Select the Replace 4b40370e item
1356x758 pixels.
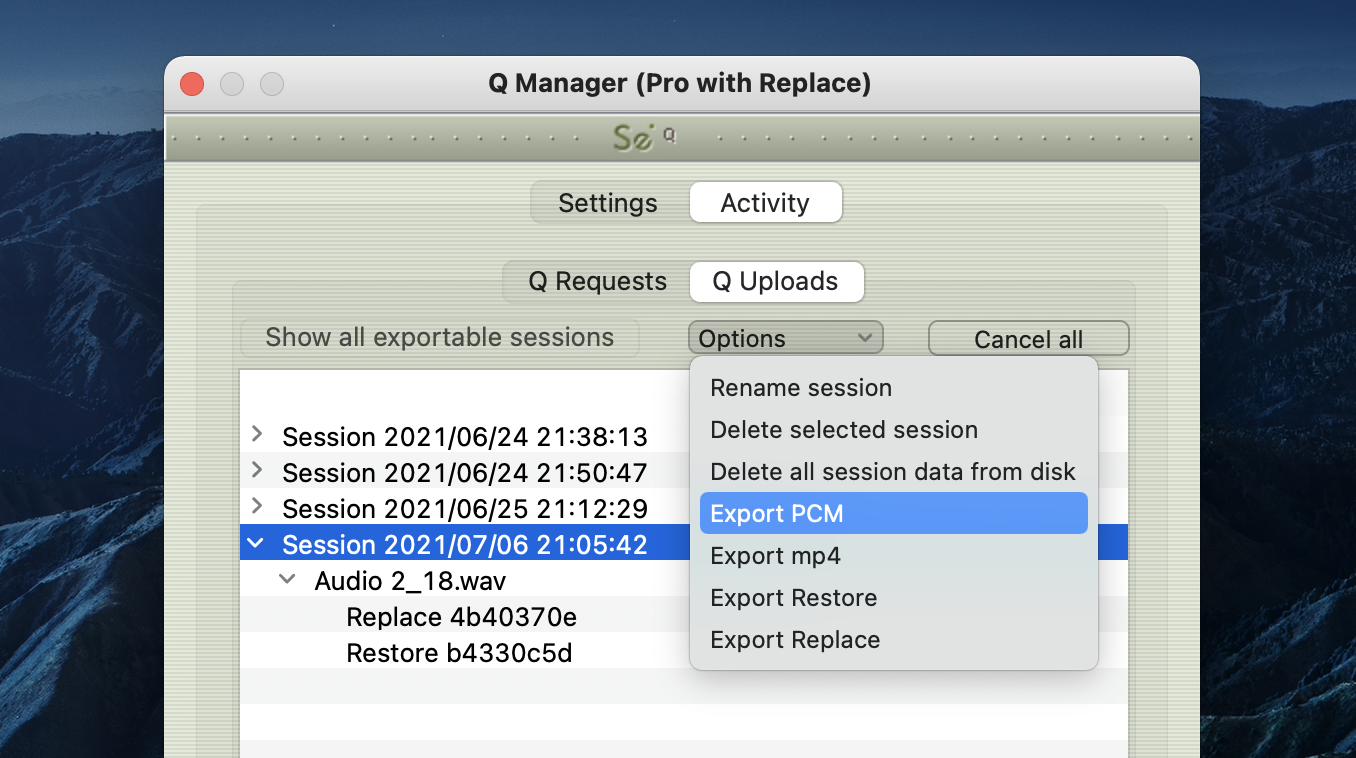click(461, 618)
